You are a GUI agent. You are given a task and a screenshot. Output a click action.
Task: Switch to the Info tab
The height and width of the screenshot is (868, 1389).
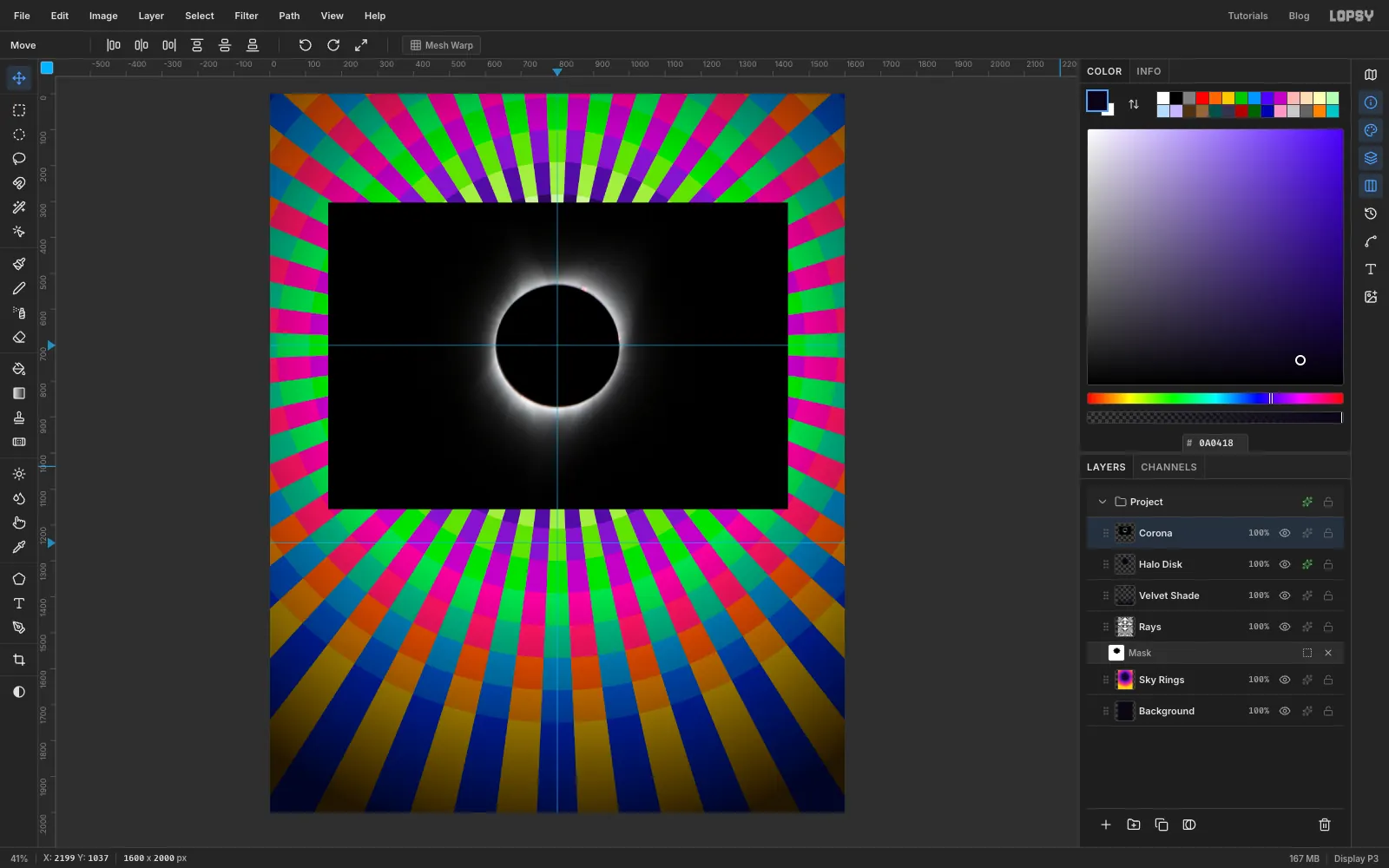click(1149, 71)
